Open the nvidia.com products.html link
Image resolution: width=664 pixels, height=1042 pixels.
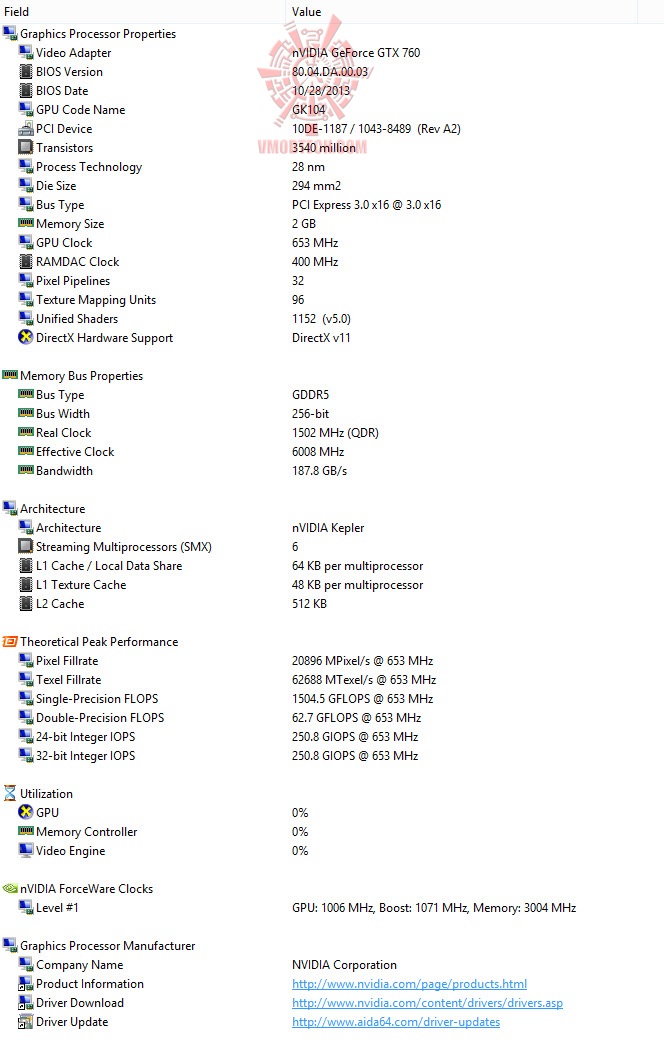click(409, 984)
